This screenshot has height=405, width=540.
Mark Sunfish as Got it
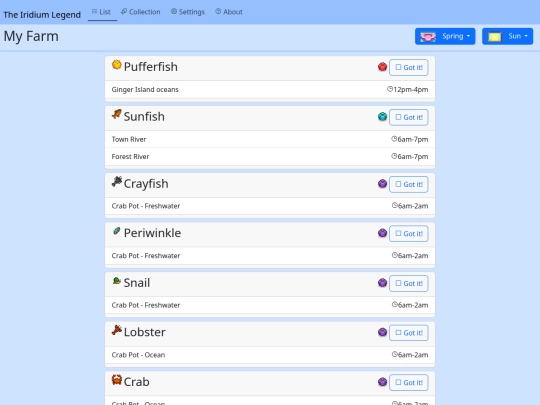point(409,117)
